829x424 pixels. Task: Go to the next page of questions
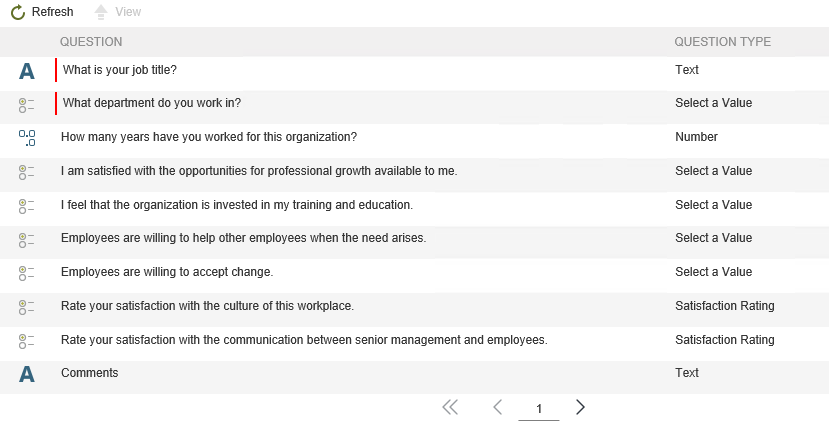(x=581, y=407)
